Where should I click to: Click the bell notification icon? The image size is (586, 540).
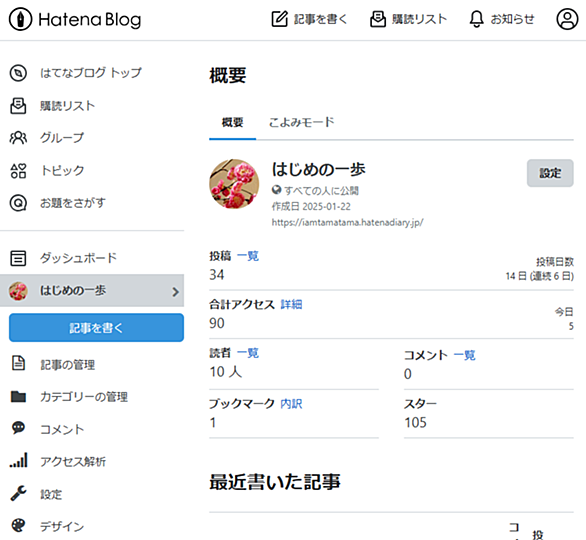coord(476,19)
